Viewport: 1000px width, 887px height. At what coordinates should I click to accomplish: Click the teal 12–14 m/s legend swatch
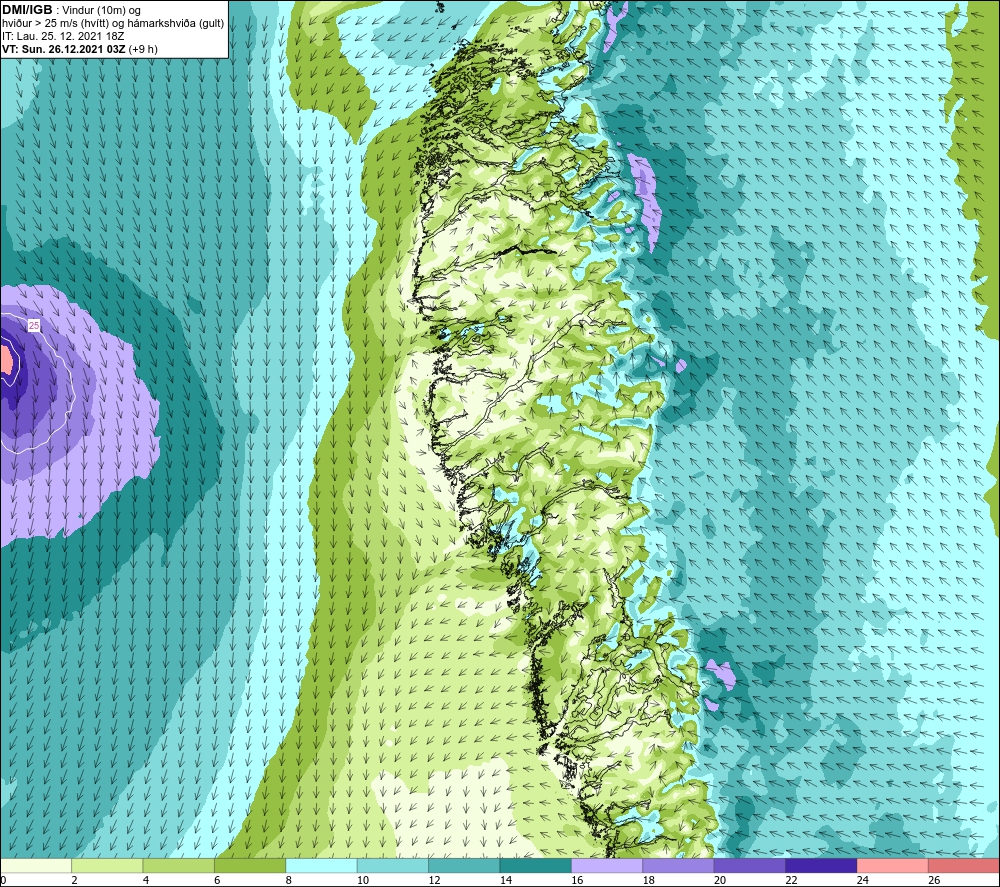pos(464,865)
